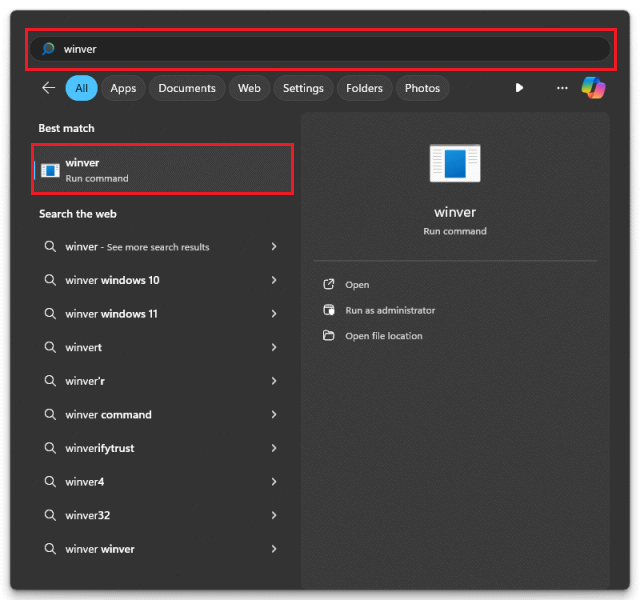Click the Run as administrator shield icon
Image resolution: width=640 pixels, height=600 pixels.
pos(329,310)
